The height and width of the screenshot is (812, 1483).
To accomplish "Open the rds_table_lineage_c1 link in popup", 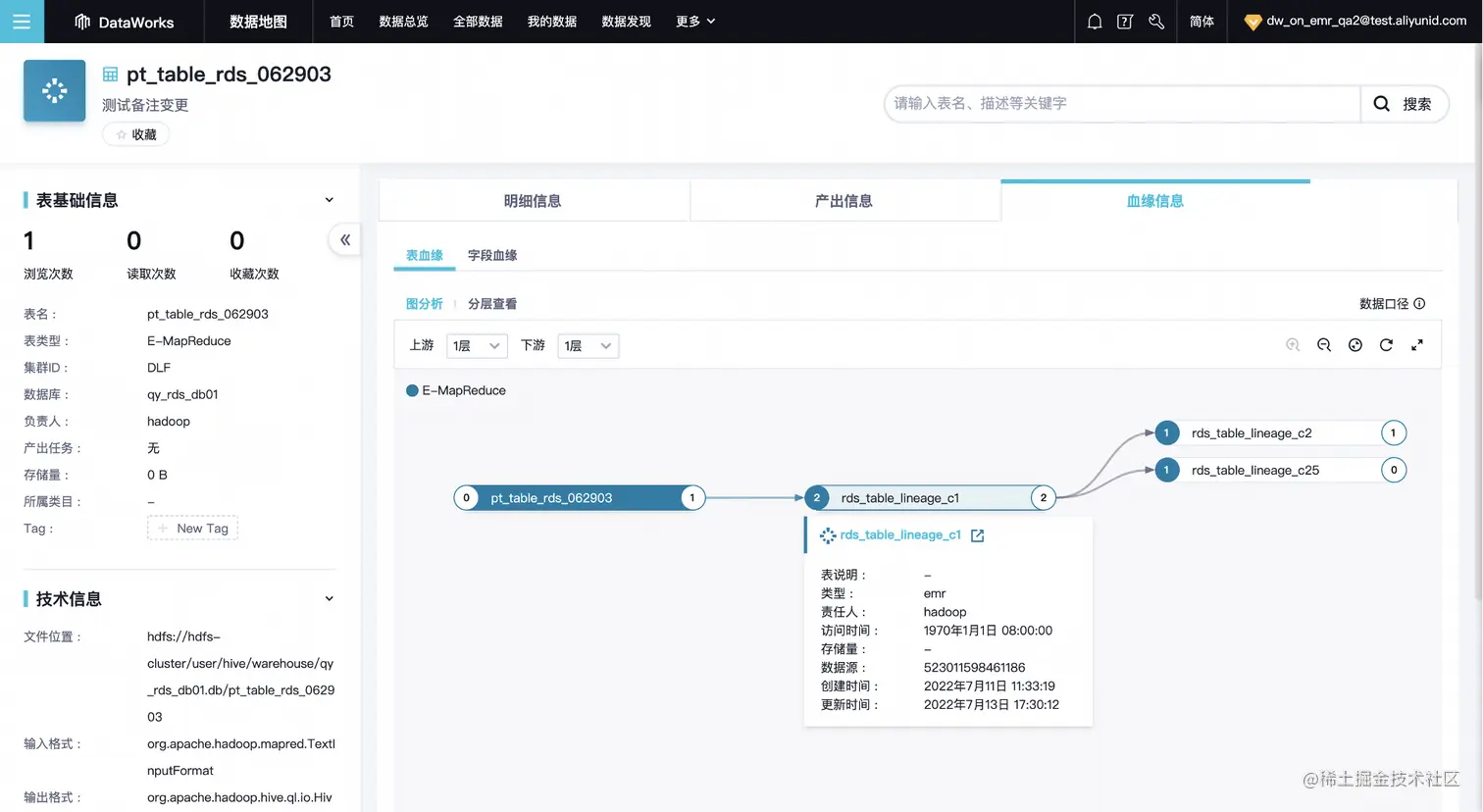I will tap(900, 535).
